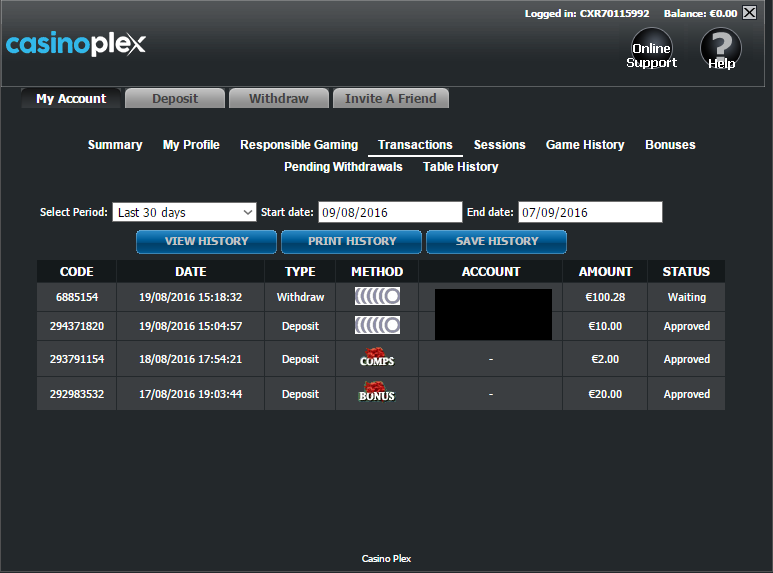Click the date 19/08/2016 15:04:57
The height and width of the screenshot is (573, 773).
(190, 326)
